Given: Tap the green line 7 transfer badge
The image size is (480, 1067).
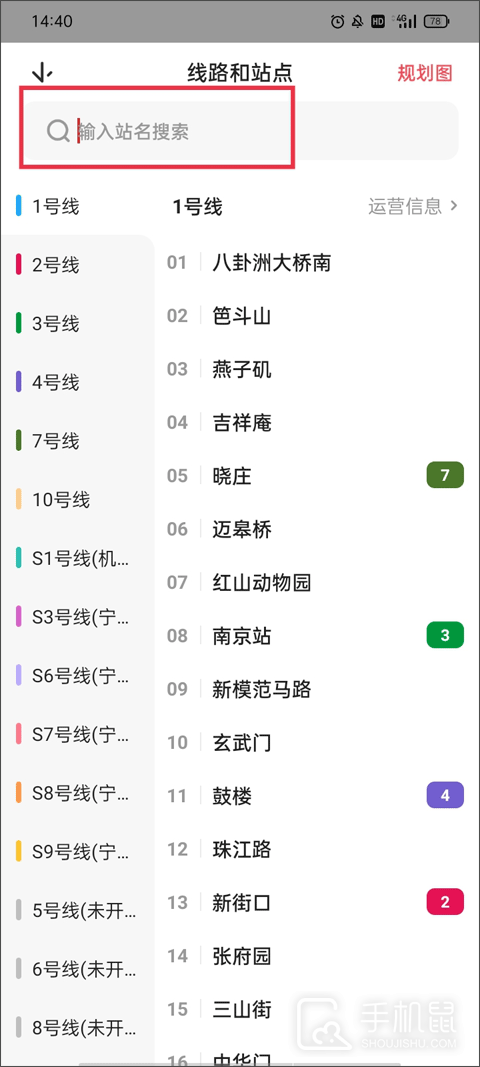Looking at the screenshot, I should (445, 475).
